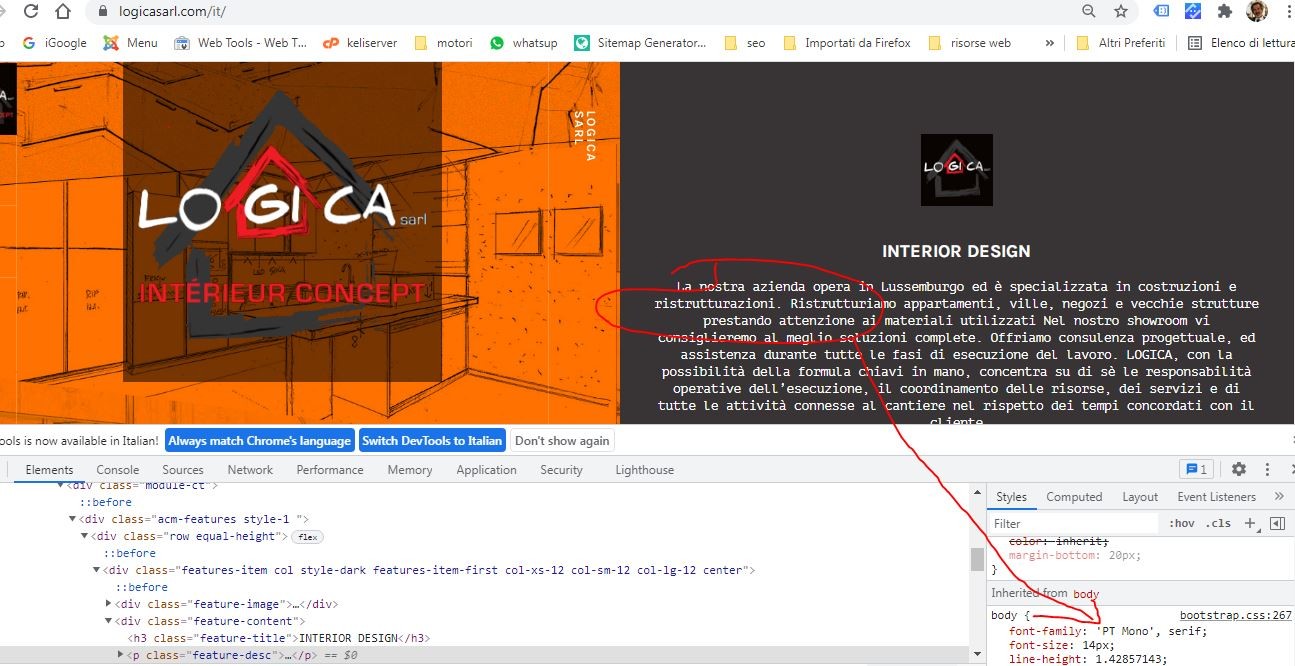Click the Logica logo thumbnail above INTERIOR DESIGN

tap(956, 170)
